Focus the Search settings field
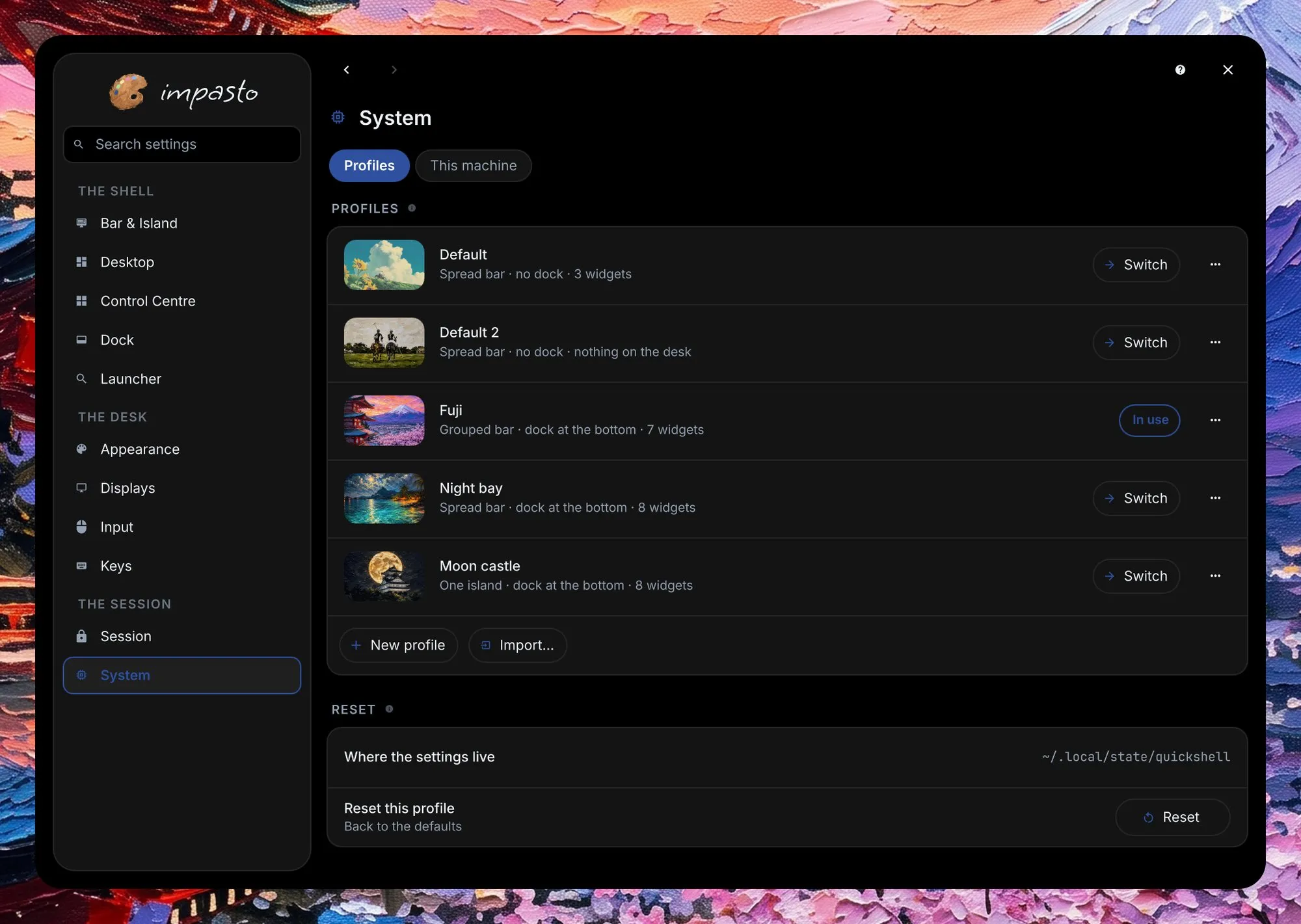This screenshot has height=924, width=1301. pos(181,144)
